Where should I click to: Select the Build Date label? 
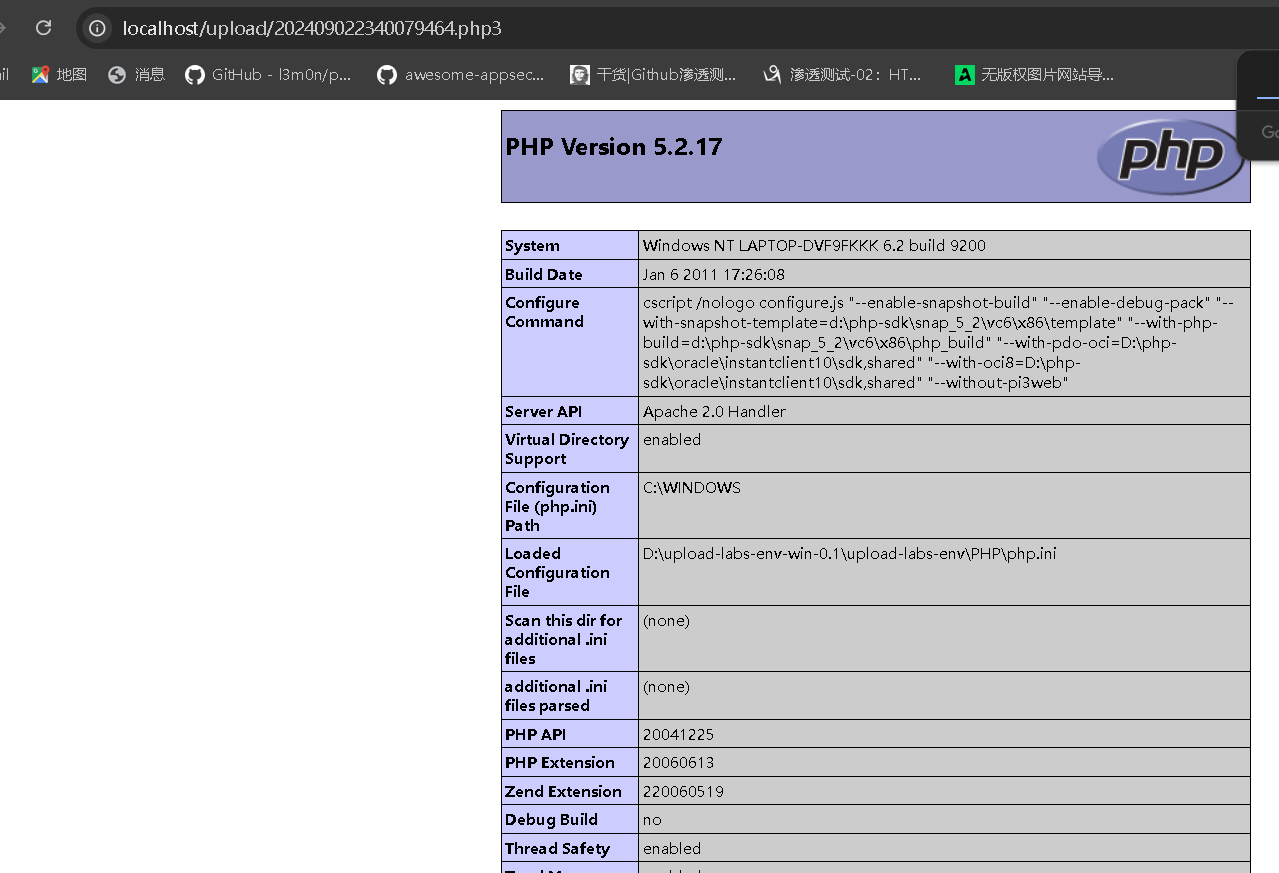[x=543, y=274]
